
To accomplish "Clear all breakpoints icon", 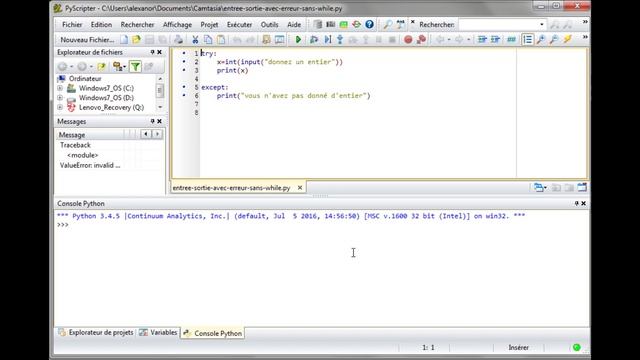I will pyautogui.click(x=421, y=40).
